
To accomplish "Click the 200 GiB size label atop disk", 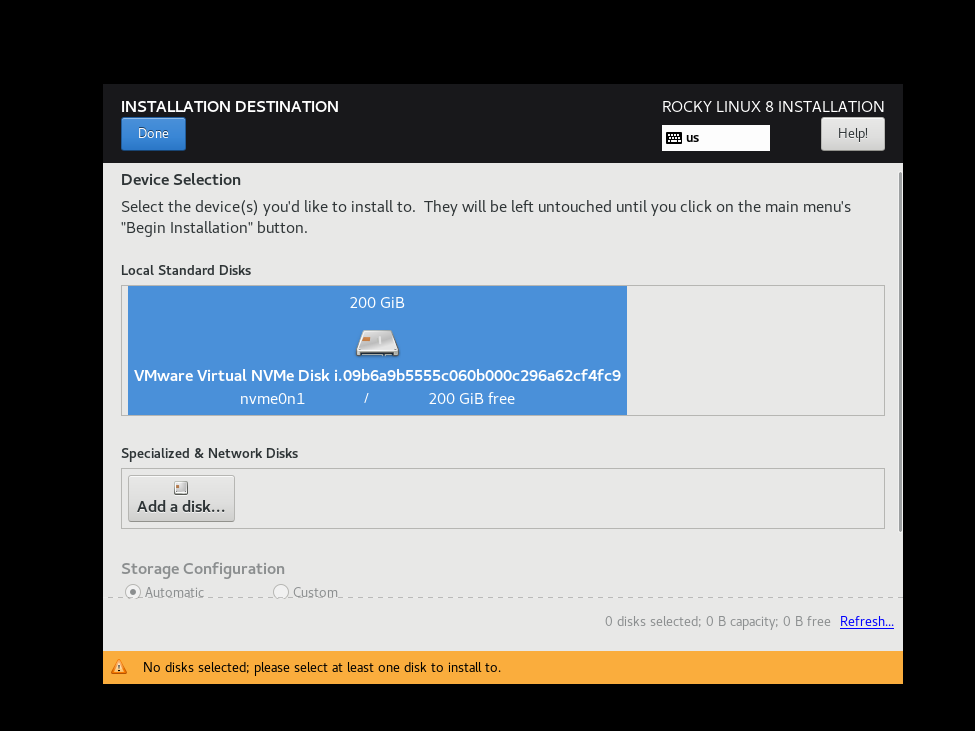I will pyautogui.click(x=377, y=303).
